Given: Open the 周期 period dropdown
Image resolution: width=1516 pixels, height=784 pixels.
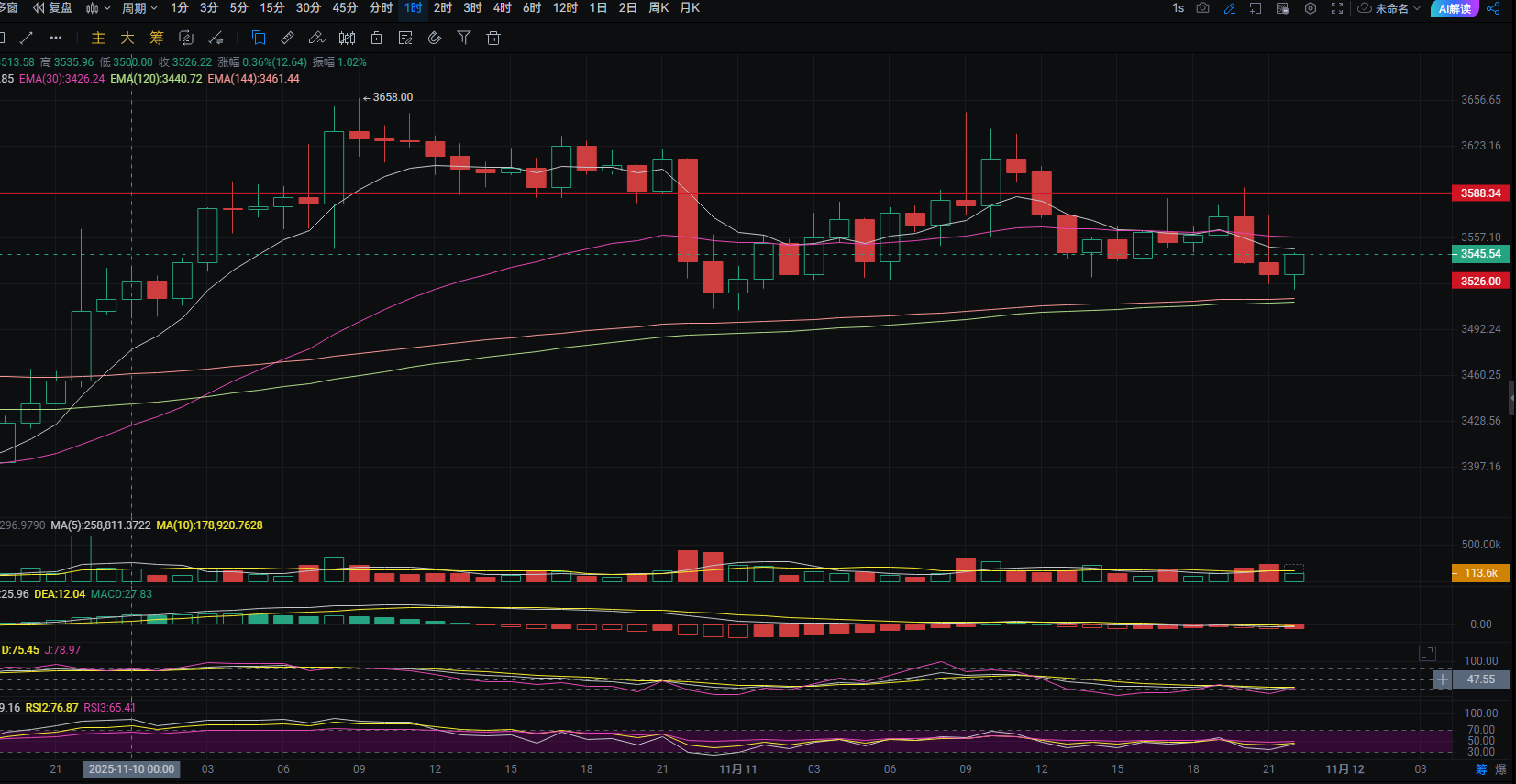Looking at the screenshot, I should click(x=139, y=8).
